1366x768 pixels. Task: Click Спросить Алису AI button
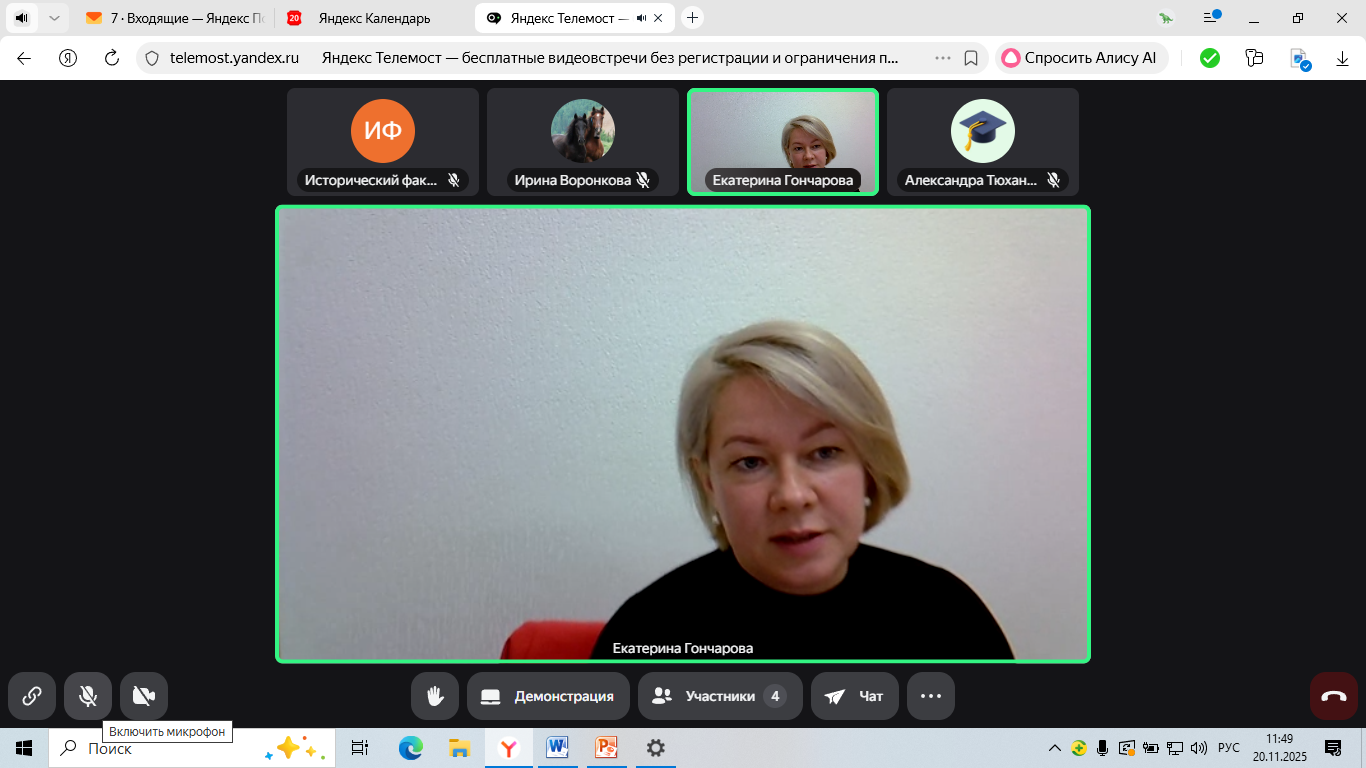[x=1081, y=58]
